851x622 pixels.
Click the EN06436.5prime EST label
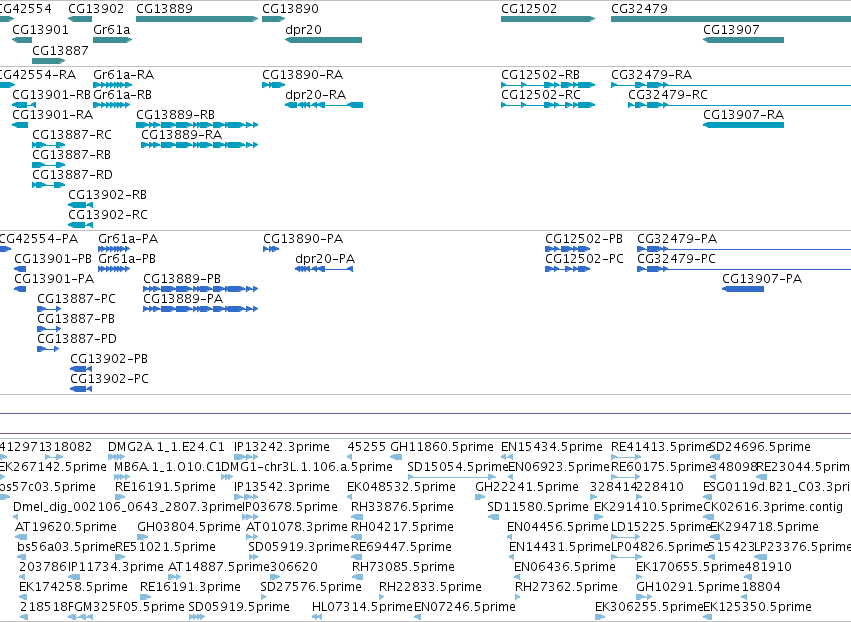[565, 567]
